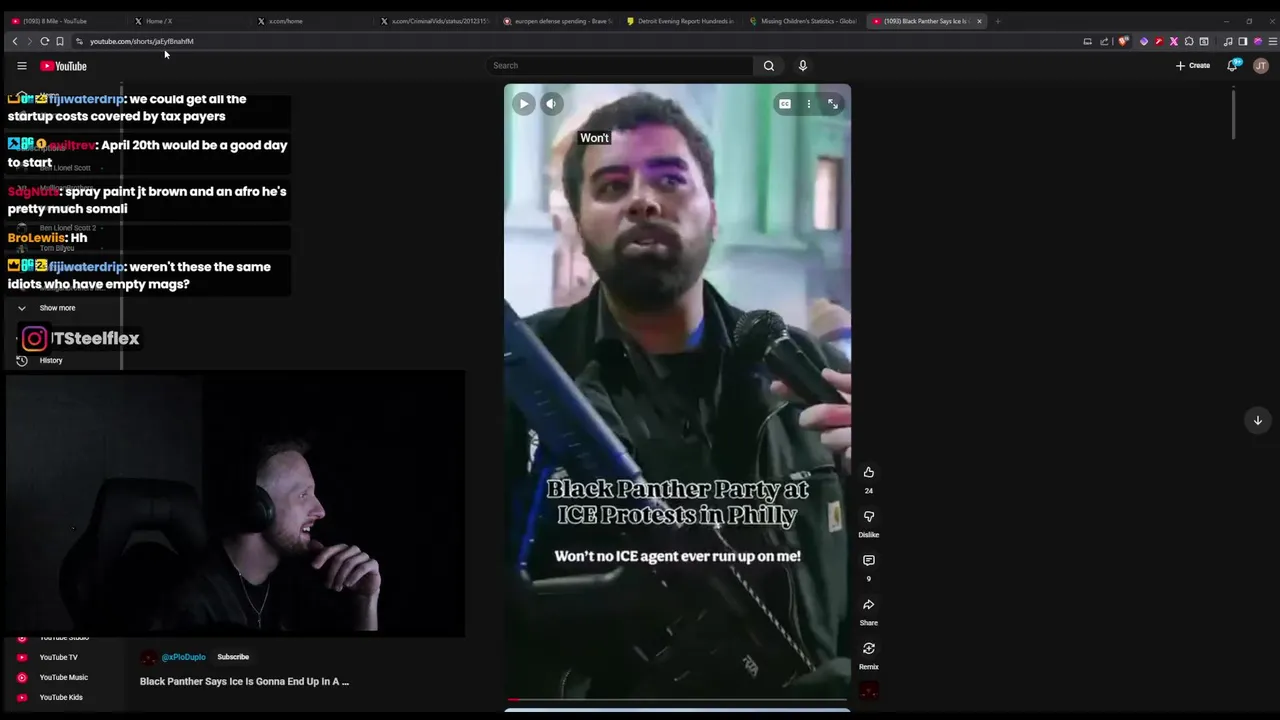Viewport: 1280px width, 720px height.
Task: Open YouTube TV from sidebar
Action: tap(58, 657)
